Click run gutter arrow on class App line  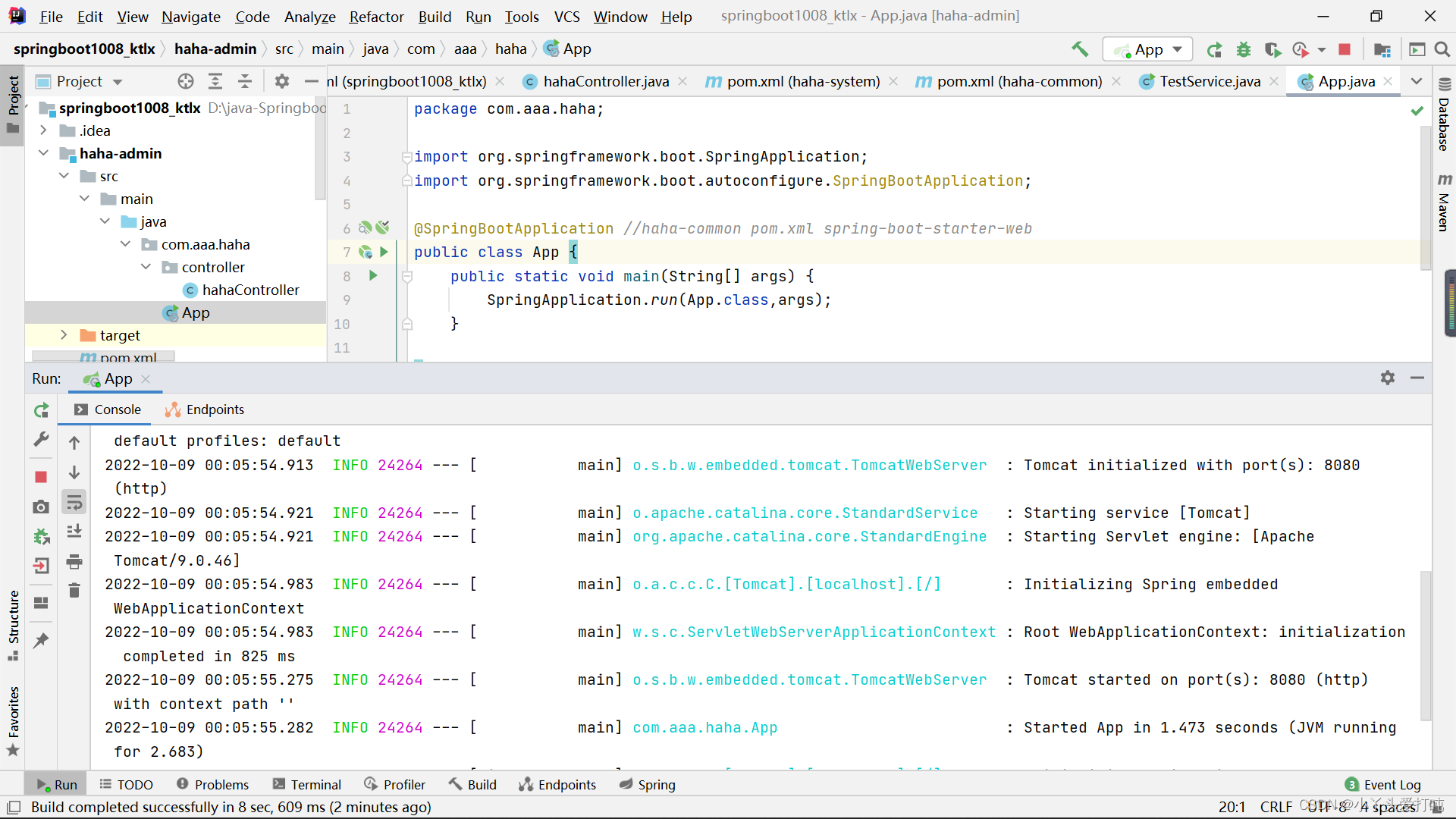(384, 252)
